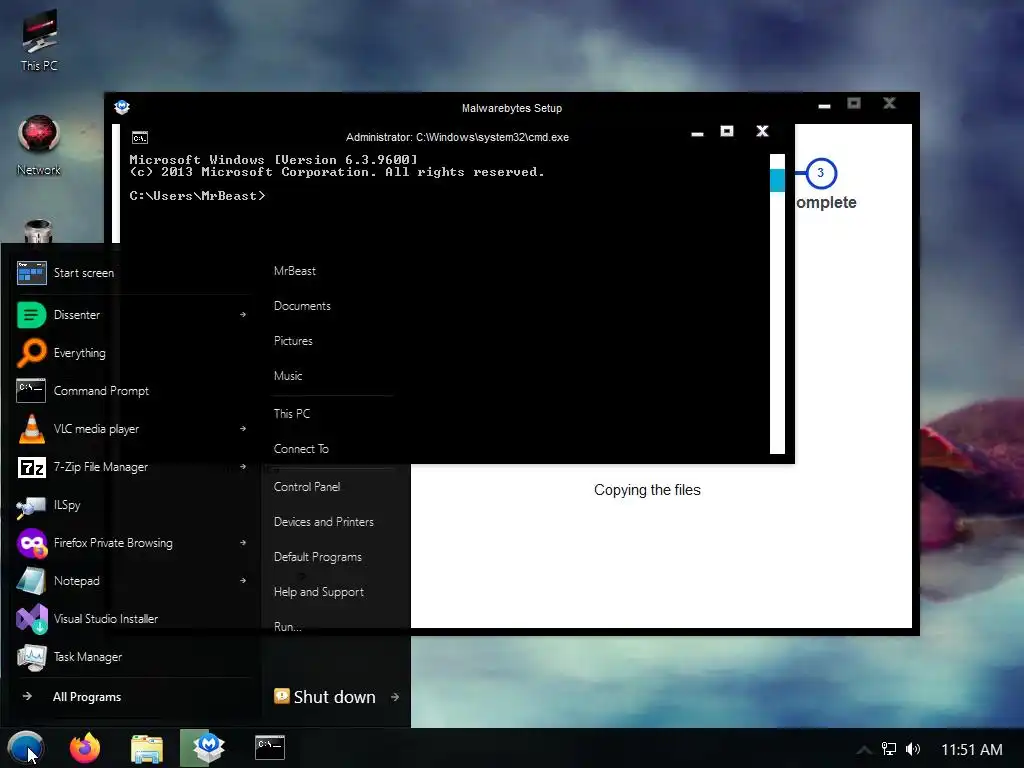
Task: Open Music from Start menu
Action: click(x=288, y=376)
